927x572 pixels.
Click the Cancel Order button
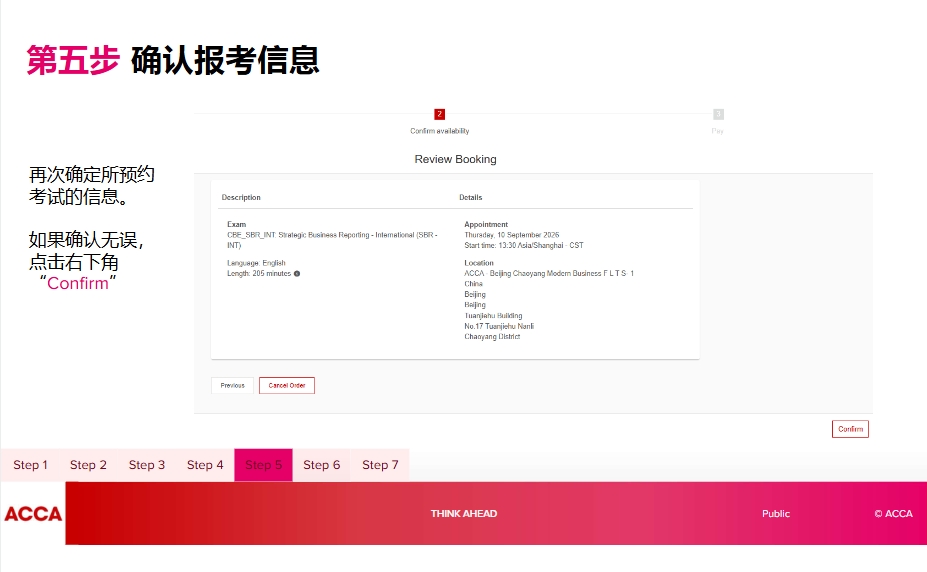tap(287, 385)
